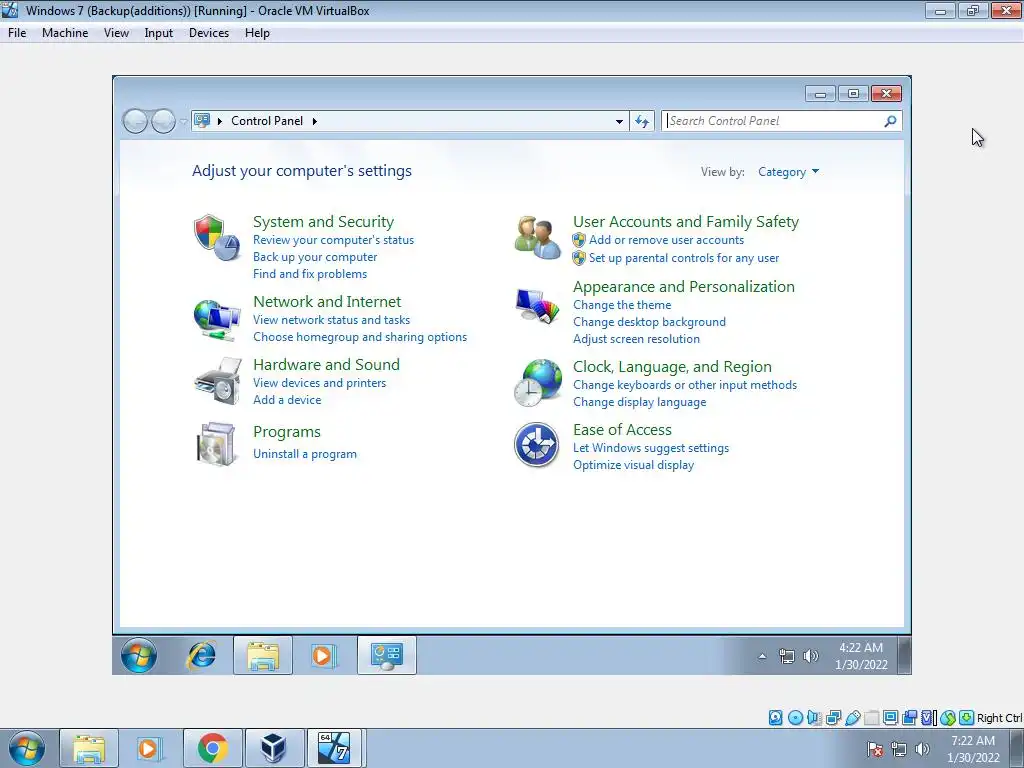Click the VirtualBox network status icon
This screenshot has width=1024, height=768.
click(x=833, y=718)
